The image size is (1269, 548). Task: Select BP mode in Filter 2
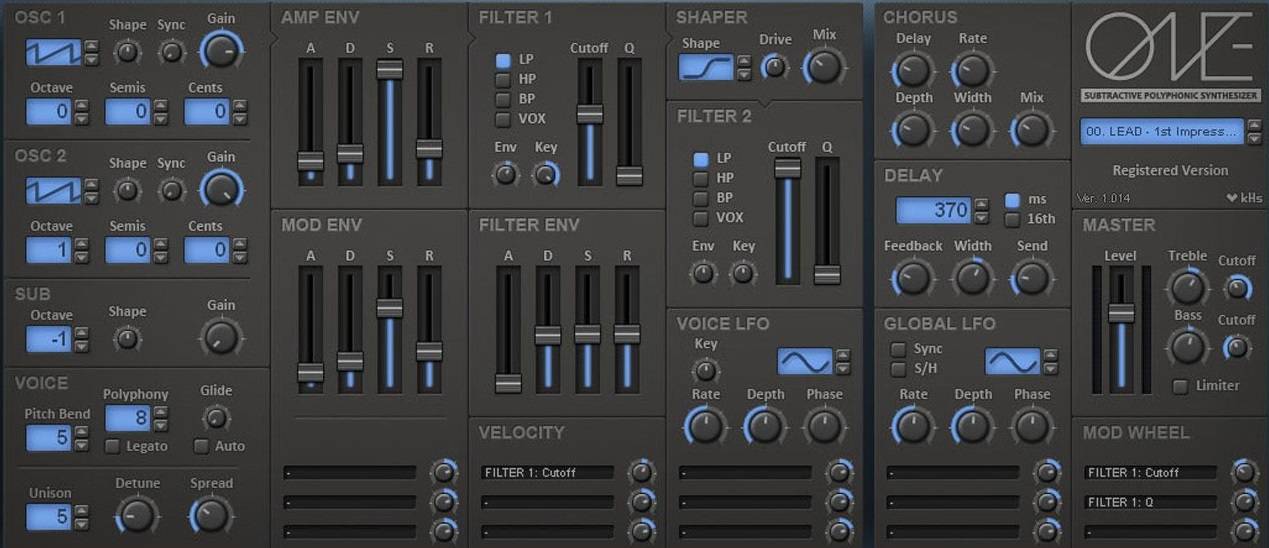(701, 198)
